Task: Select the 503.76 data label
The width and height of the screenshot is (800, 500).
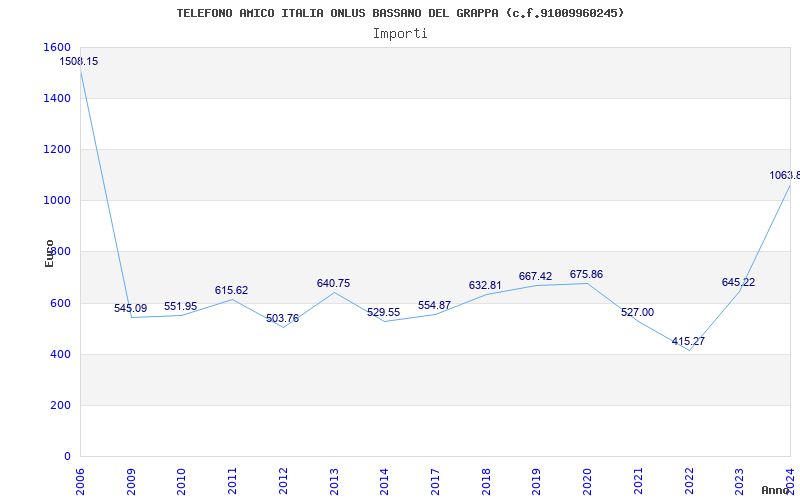Action: point(282,319)
